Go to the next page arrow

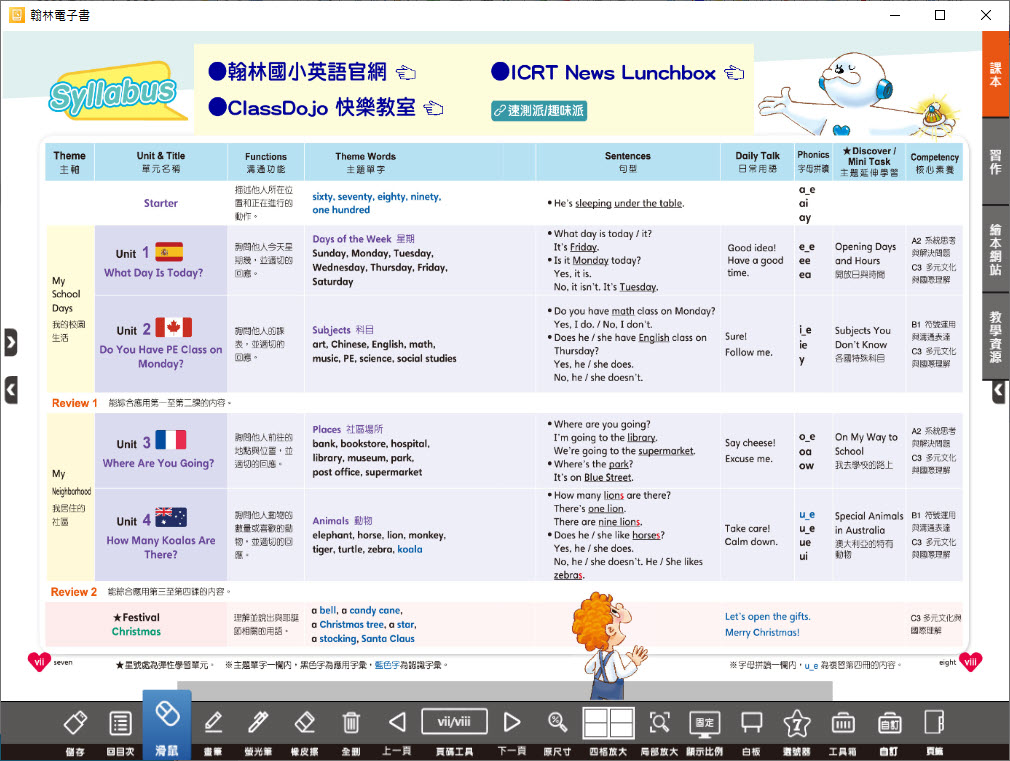click(512, 722)
